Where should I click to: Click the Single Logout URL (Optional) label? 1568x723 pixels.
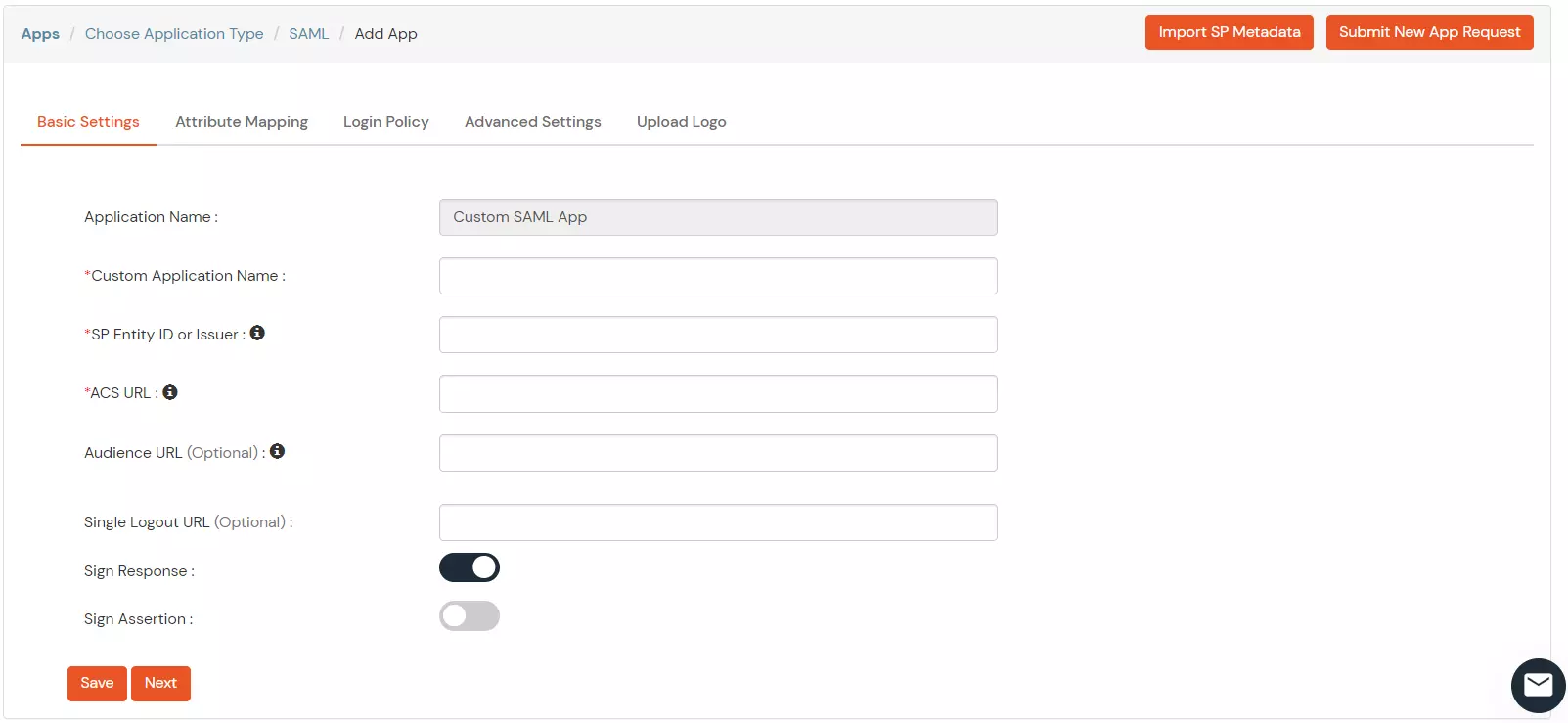pos(188,522)
